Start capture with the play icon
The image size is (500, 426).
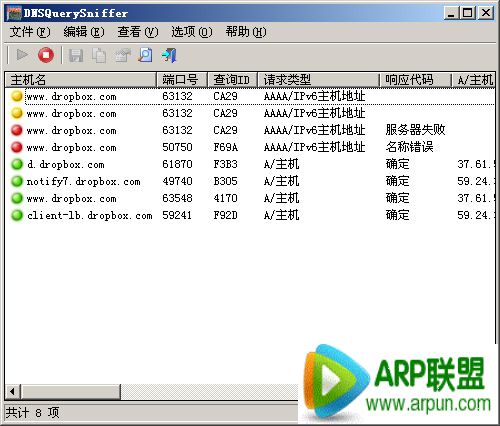(22, 55)
